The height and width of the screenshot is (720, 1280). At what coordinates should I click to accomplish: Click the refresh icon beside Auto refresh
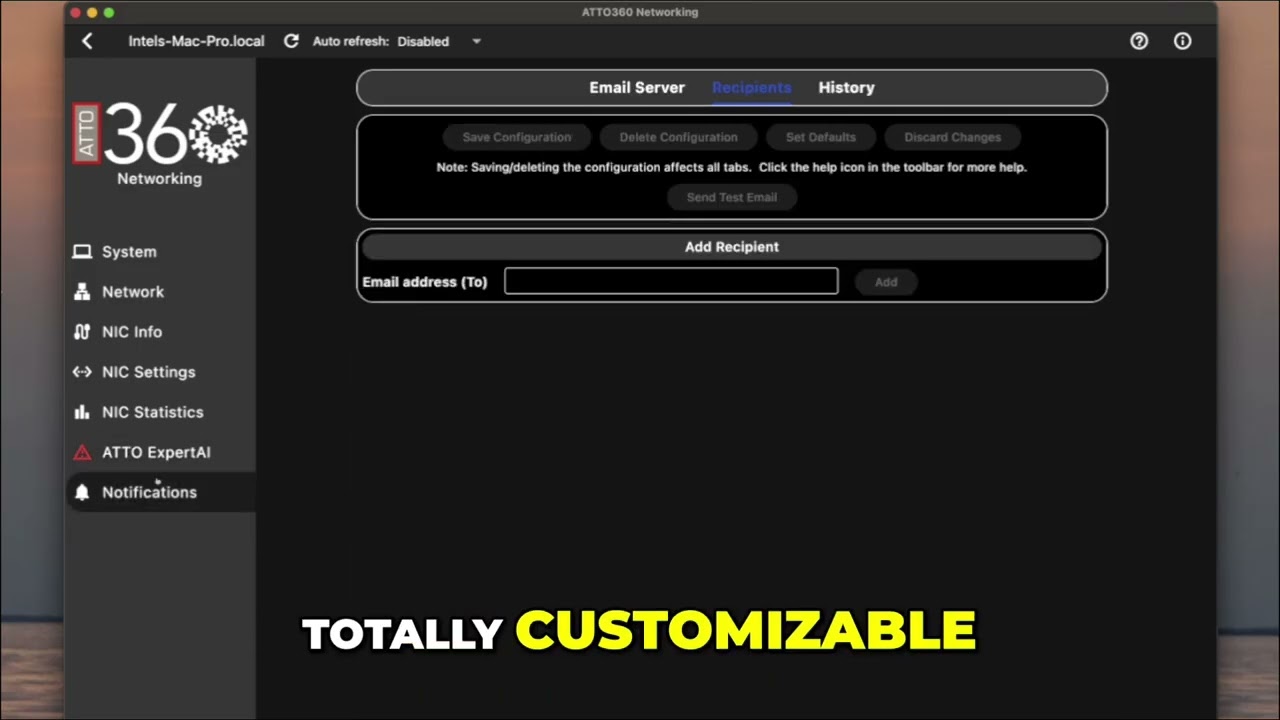(291, 41)
